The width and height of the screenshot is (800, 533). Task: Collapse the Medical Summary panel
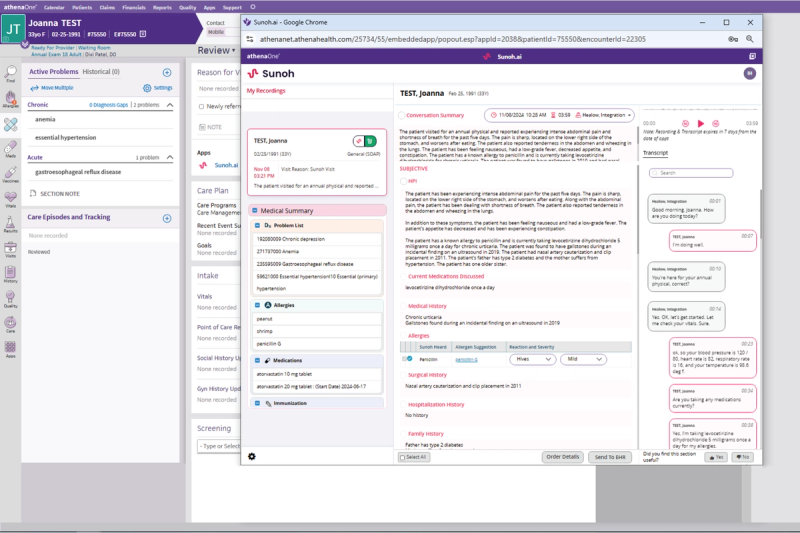tap(255, 210)
